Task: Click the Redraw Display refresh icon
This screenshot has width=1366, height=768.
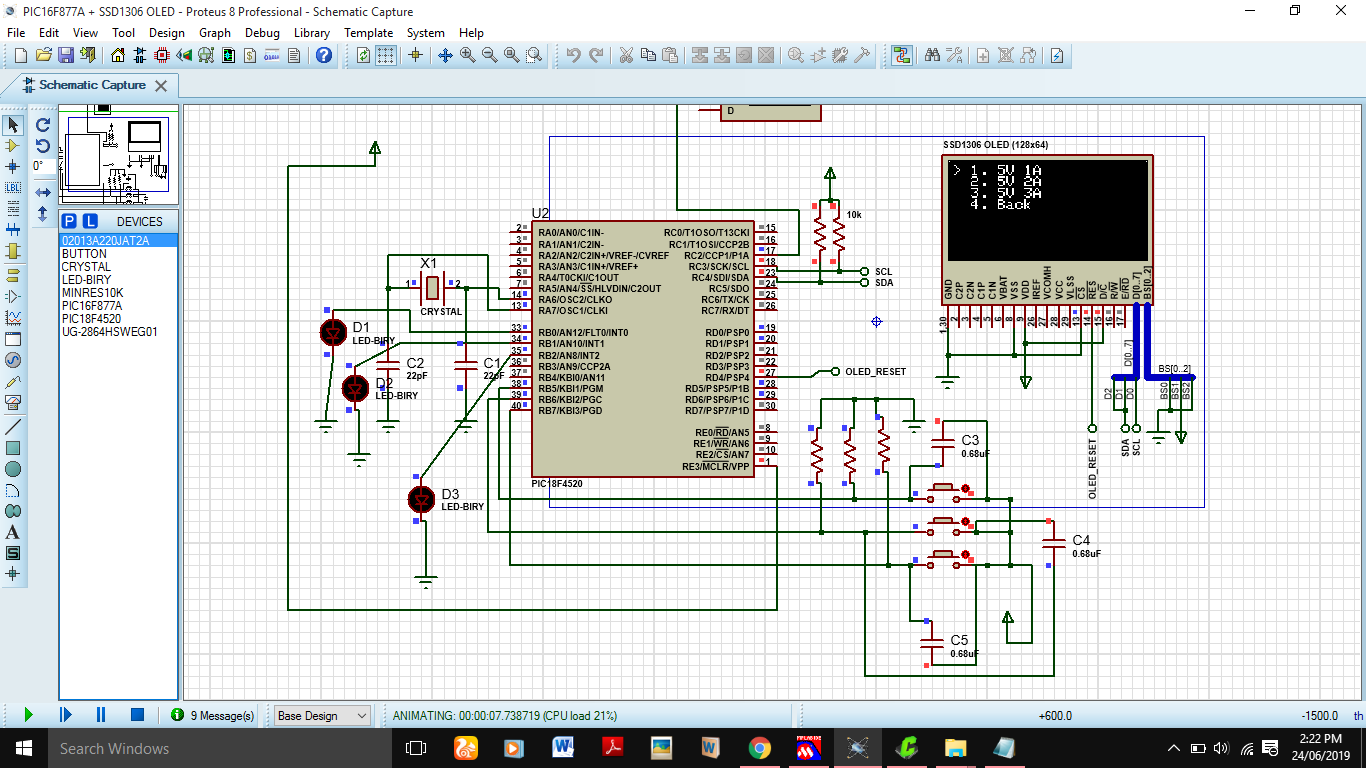Action: 363,55
